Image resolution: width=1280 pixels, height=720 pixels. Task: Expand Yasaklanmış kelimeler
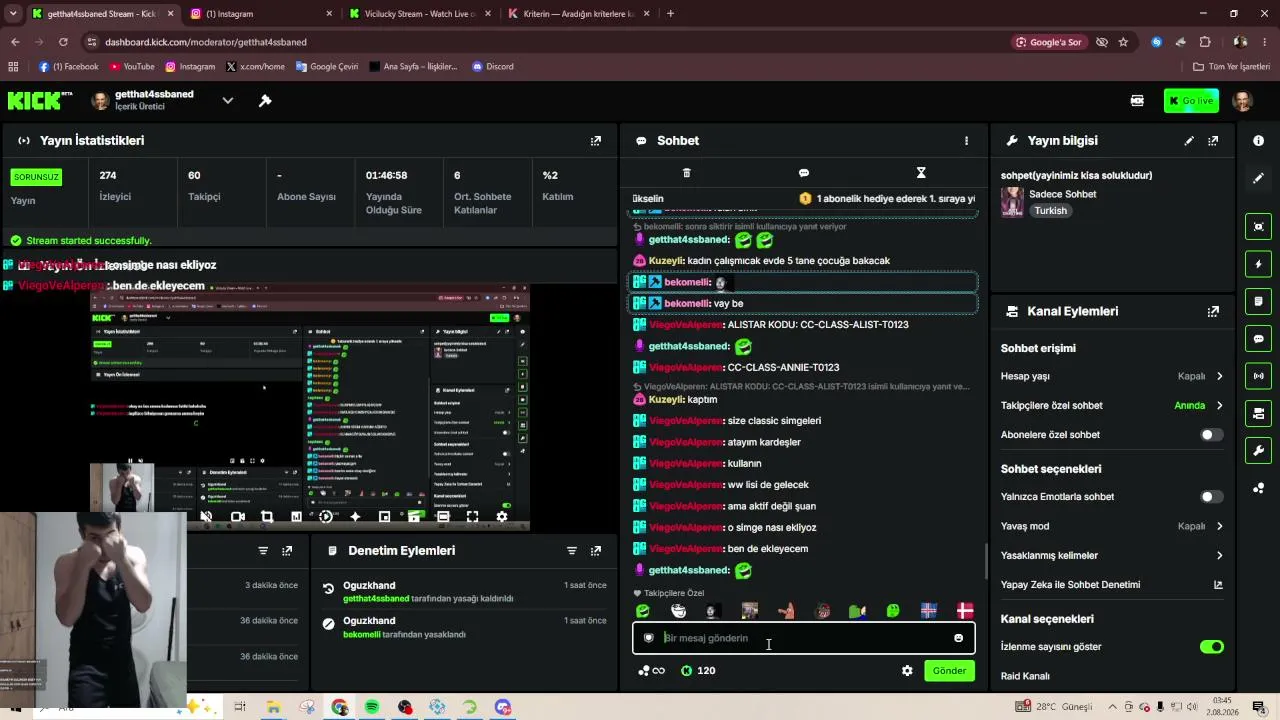(1219, 556)
